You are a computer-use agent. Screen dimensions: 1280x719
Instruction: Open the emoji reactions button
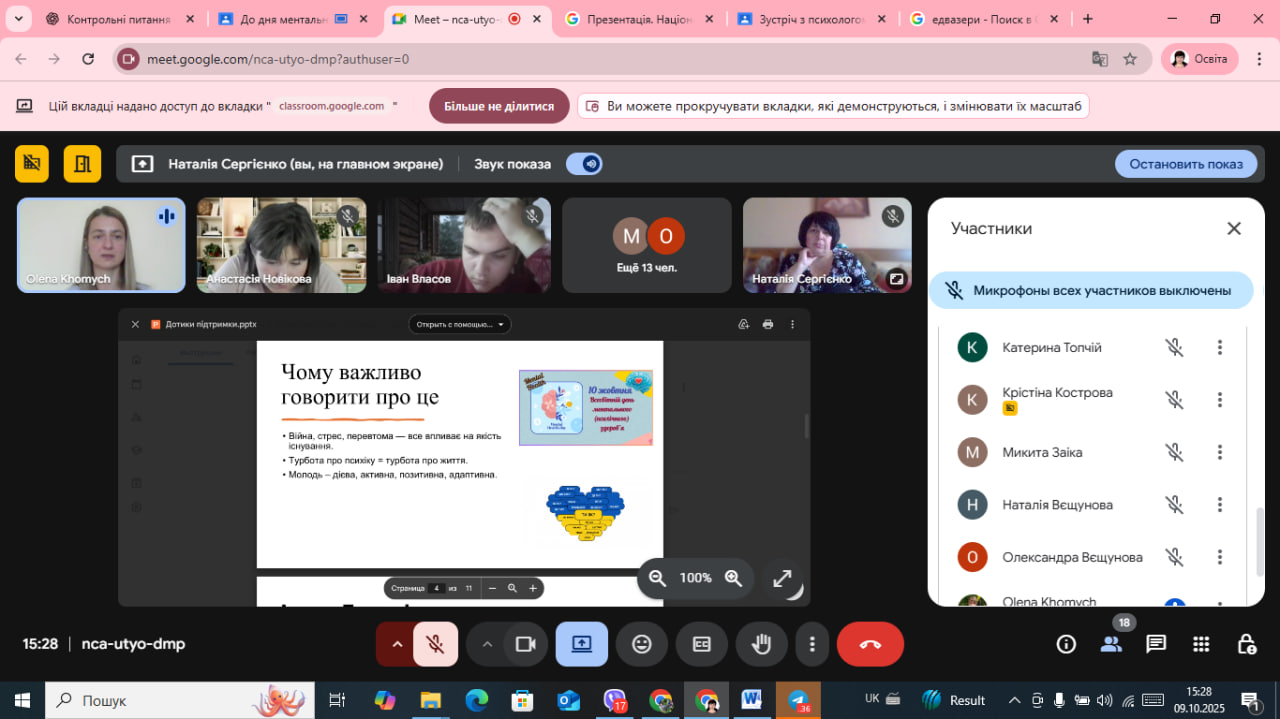641,644
